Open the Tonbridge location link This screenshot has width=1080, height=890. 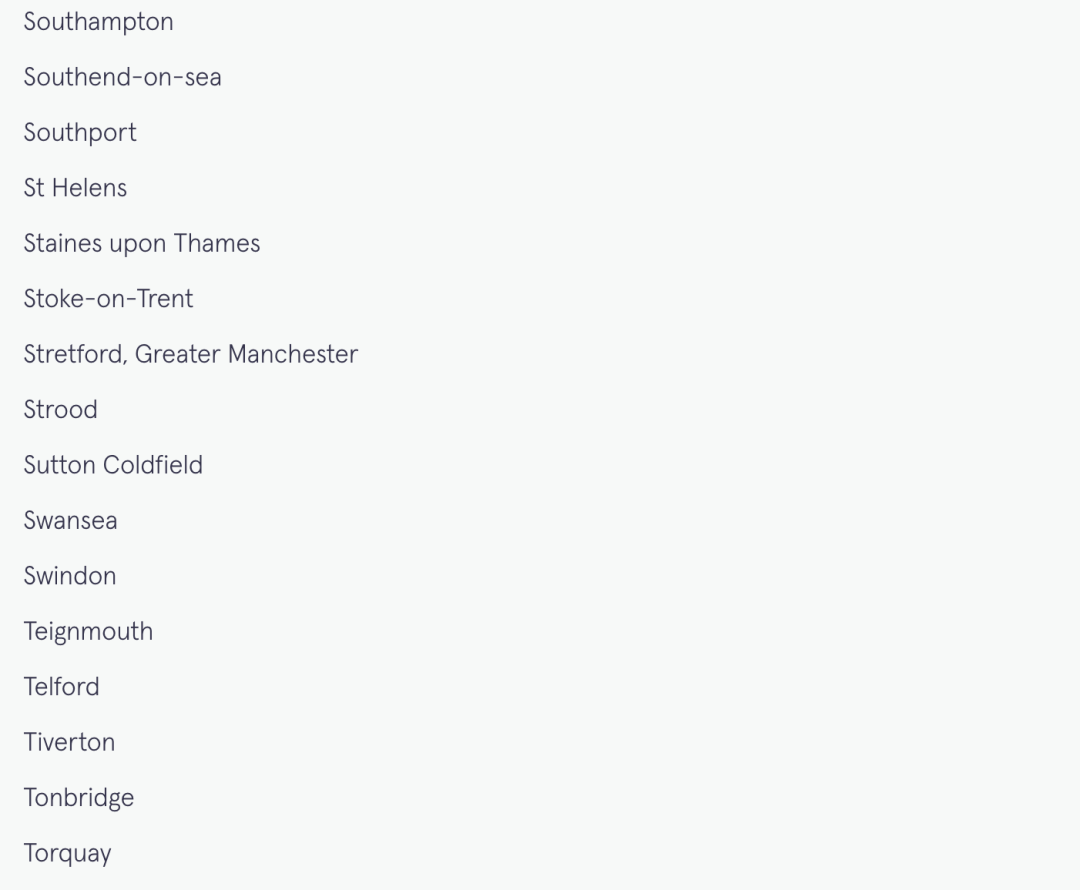[x=78, y=798]
